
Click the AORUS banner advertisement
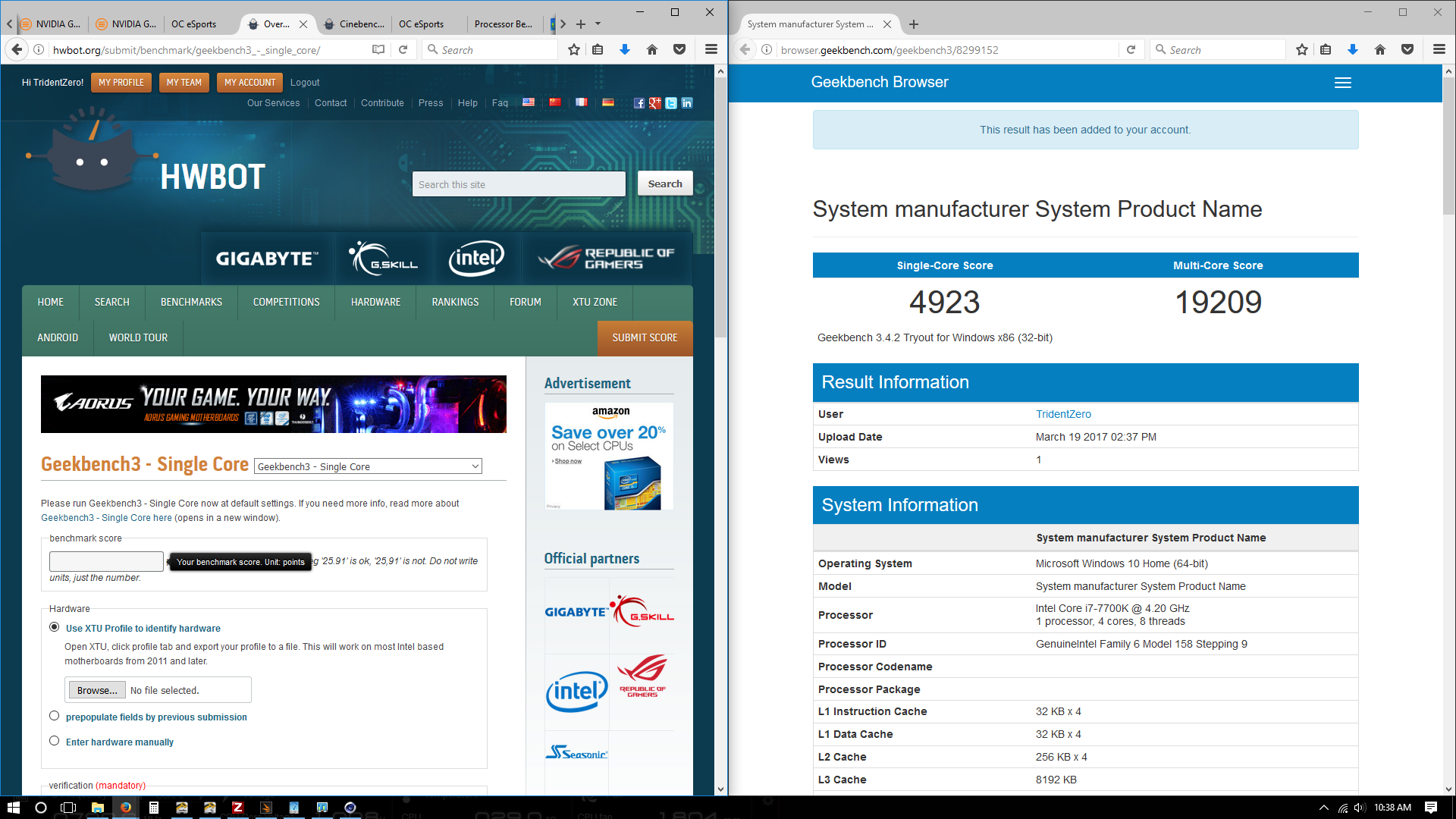tap(274, 404)
